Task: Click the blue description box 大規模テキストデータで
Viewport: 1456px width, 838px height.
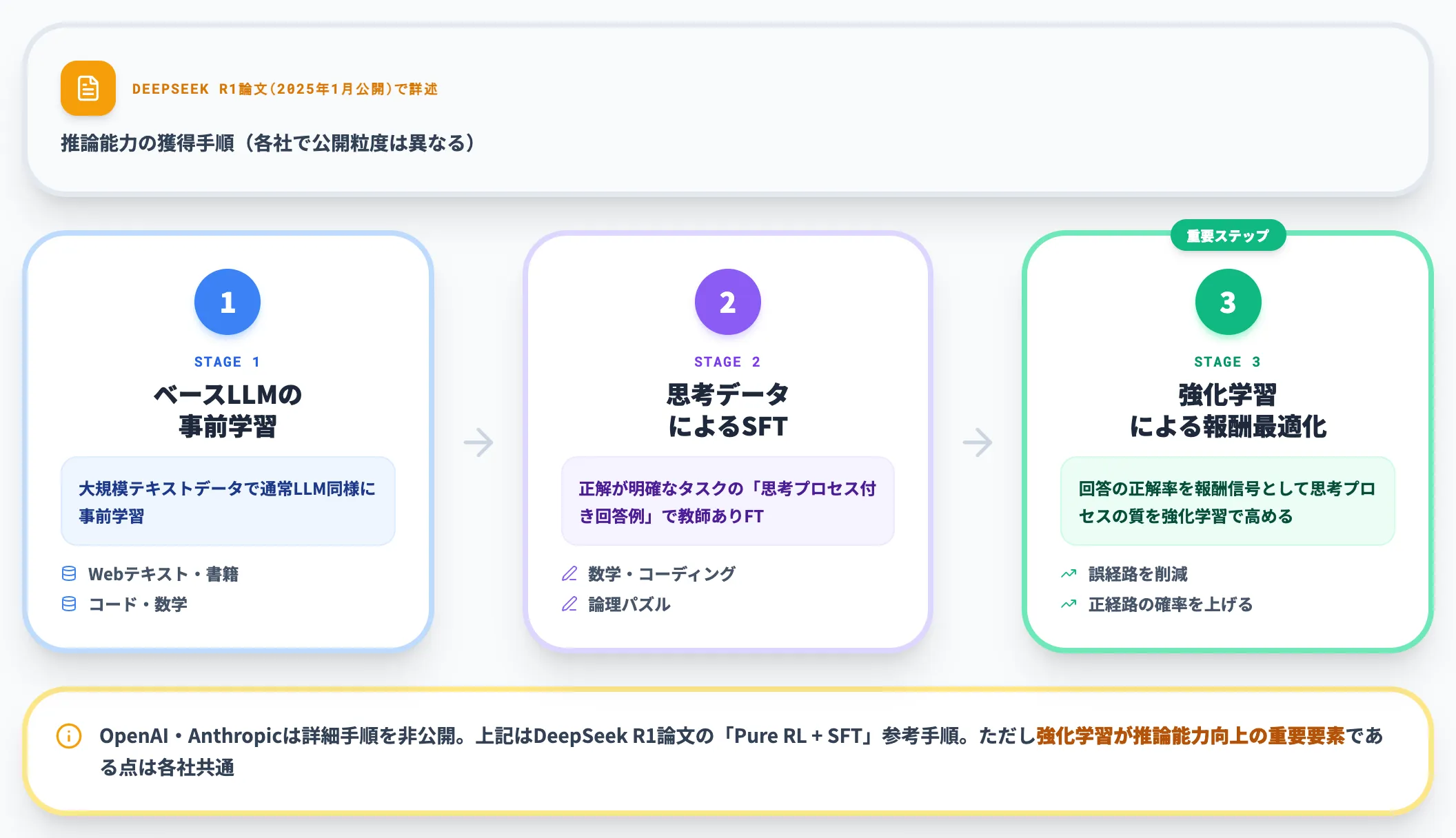Action: [228, 501]
